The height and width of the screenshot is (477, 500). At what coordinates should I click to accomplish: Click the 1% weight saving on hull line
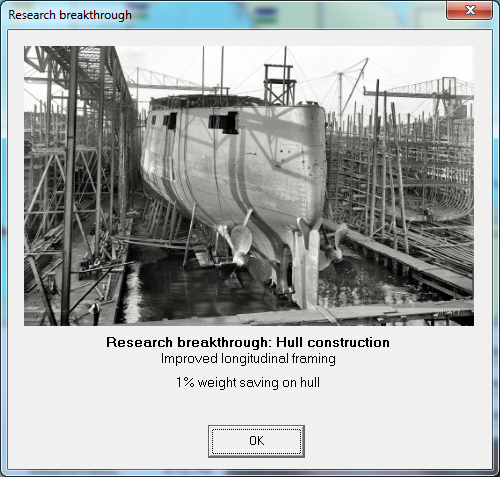pyautogui.click(x=248, y=382)
